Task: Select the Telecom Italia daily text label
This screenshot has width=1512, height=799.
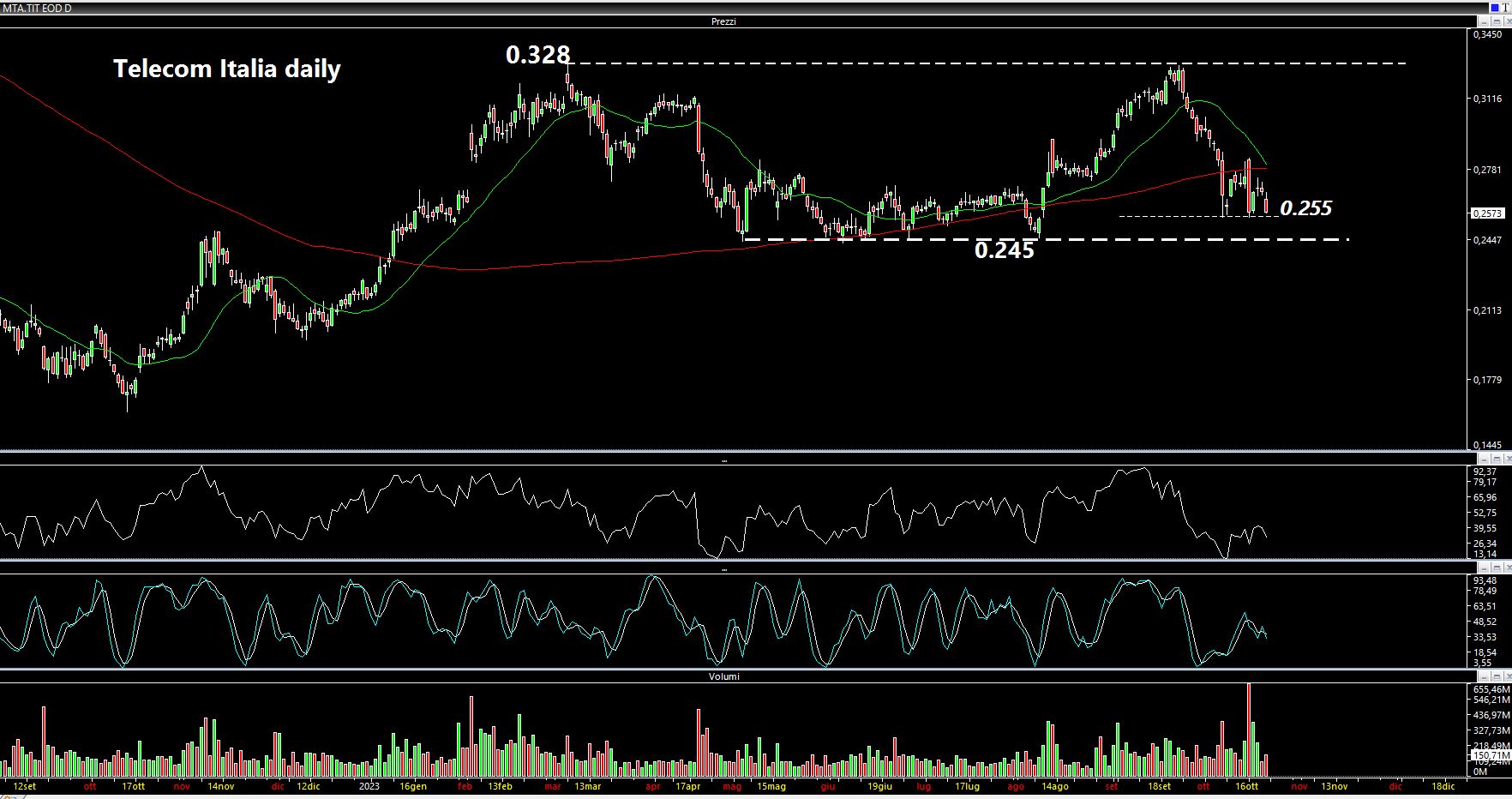Action: (227, 69)
